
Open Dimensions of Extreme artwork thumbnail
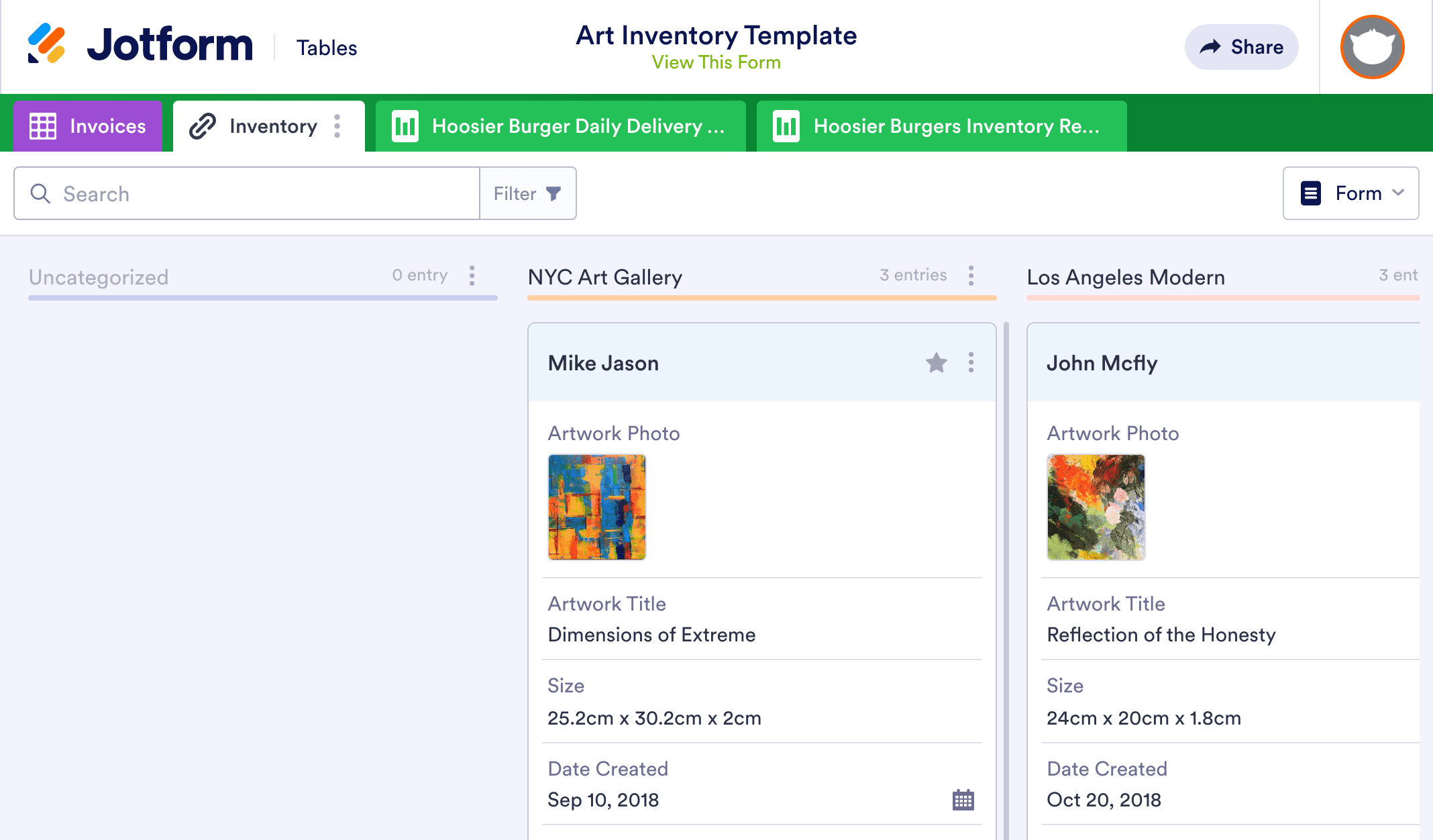(x=596, y=507)
